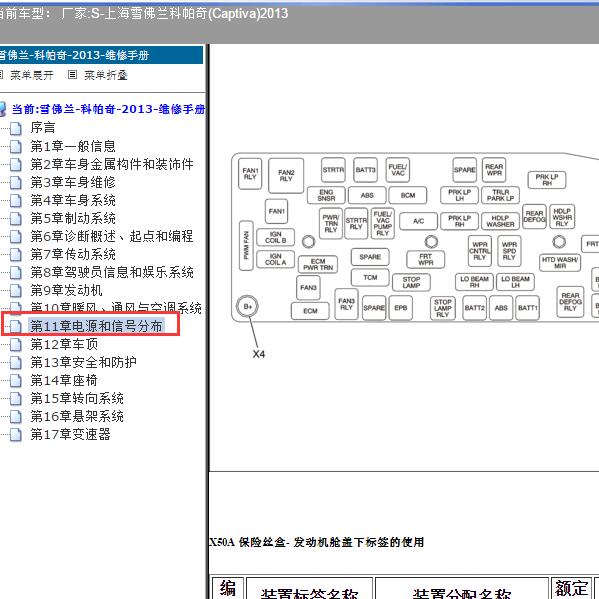Click the page icon beside 第2章车身金属构件和装饰件

point(16,164)
